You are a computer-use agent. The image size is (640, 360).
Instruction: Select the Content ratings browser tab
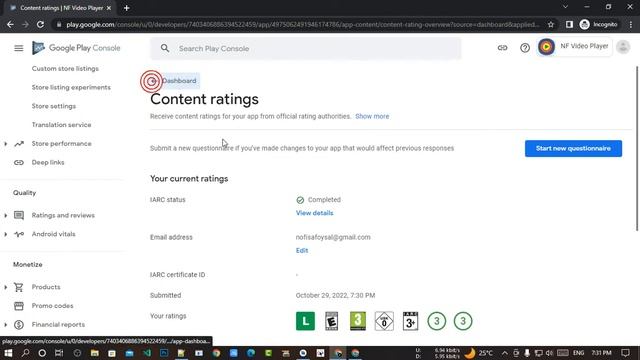pos(61,8)
